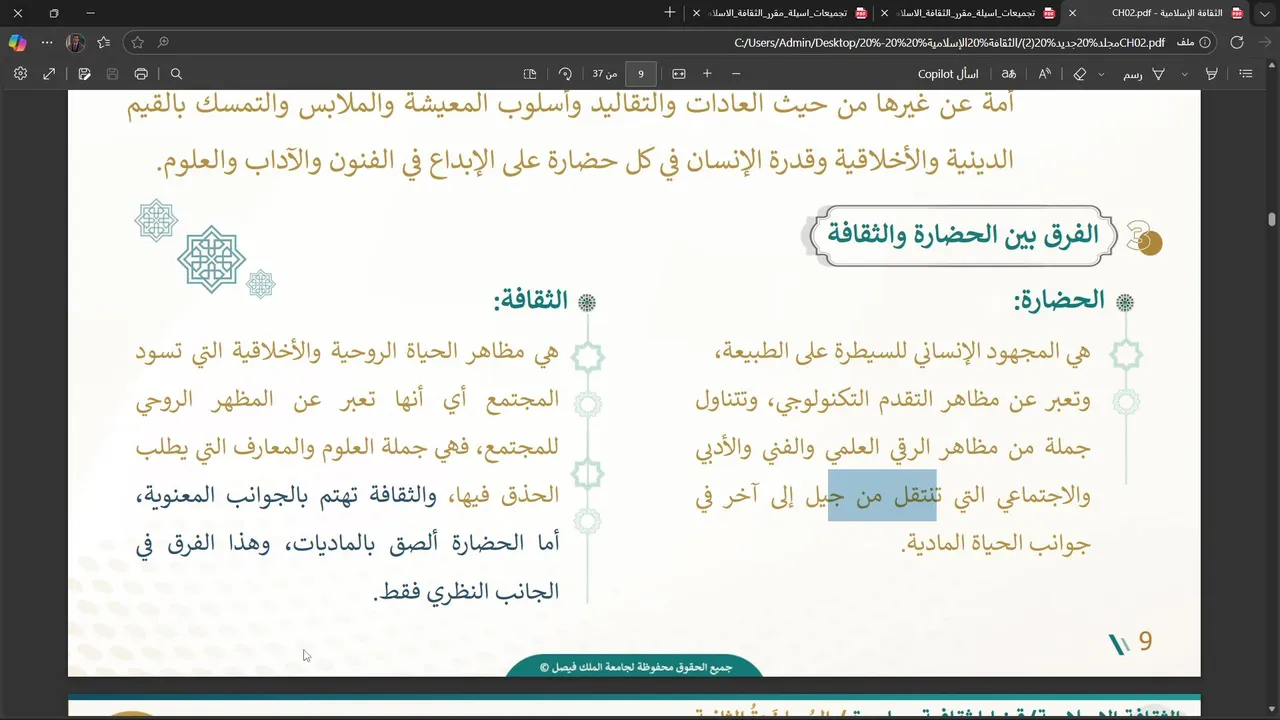Close the middle تجميعات_اسيلة tab
Image resolution: width=1280 pixels, height=720 pixels.
pos(884,13)
